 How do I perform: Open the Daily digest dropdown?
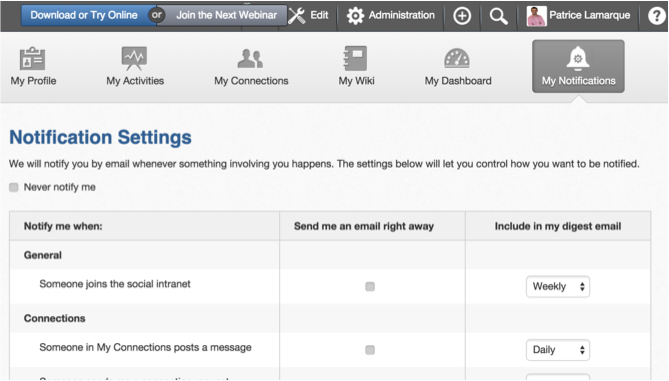coord(558,350)
